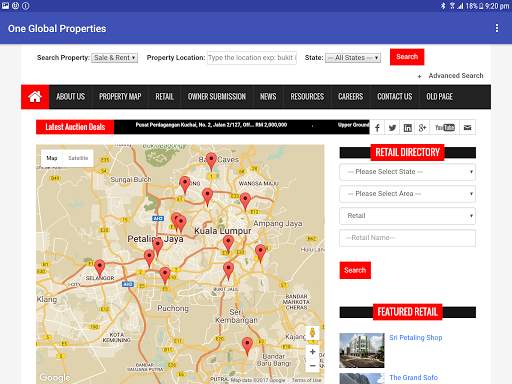Open the Sale & Rent dropdown
Viewport: 512px width, 384px height.
pos(114,58)
